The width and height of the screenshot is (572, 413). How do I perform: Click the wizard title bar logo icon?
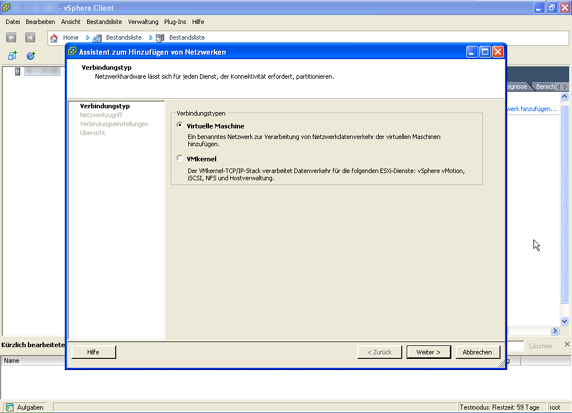click(72, 51)
